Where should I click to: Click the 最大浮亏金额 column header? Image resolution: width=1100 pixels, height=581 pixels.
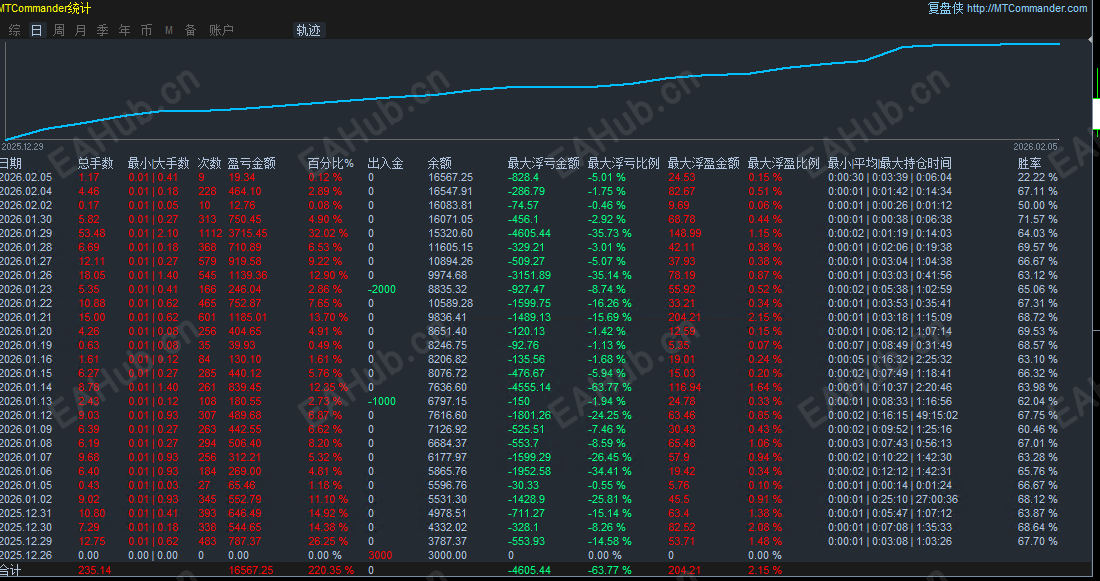tap(544, 163)
